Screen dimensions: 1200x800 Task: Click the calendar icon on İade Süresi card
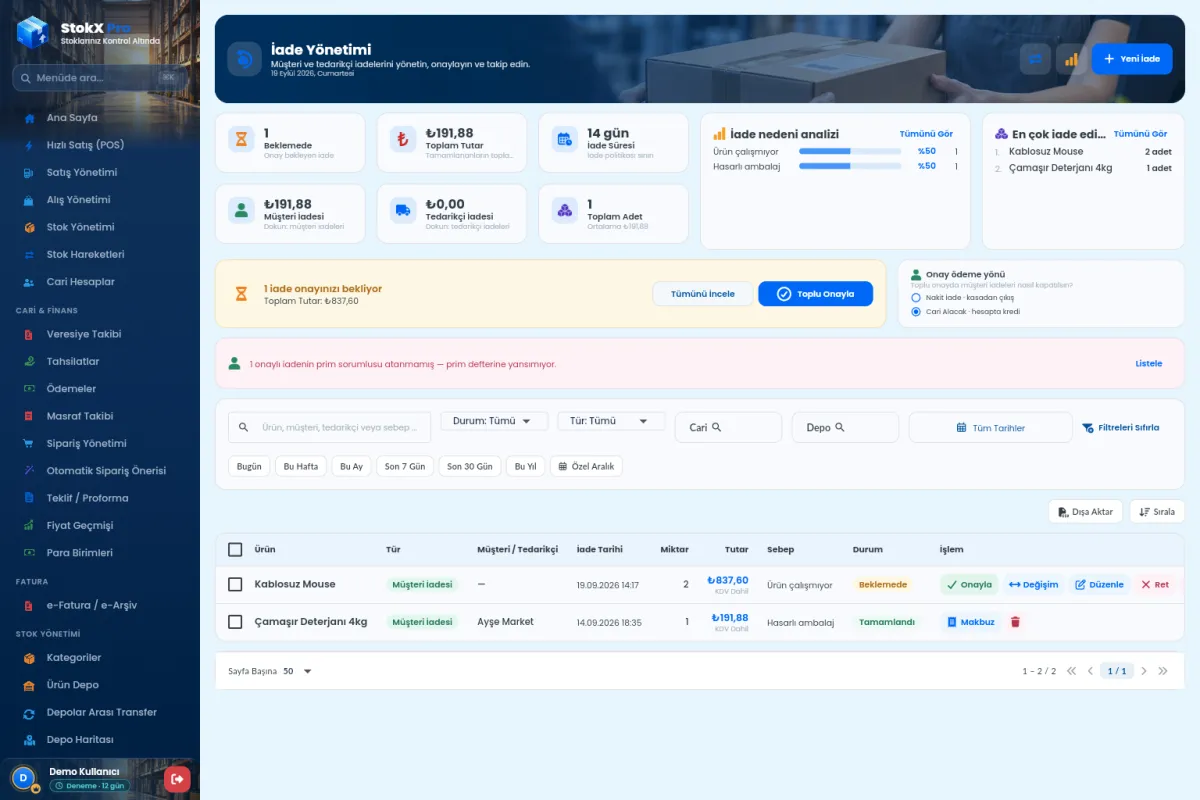click(x=564, y=140)
